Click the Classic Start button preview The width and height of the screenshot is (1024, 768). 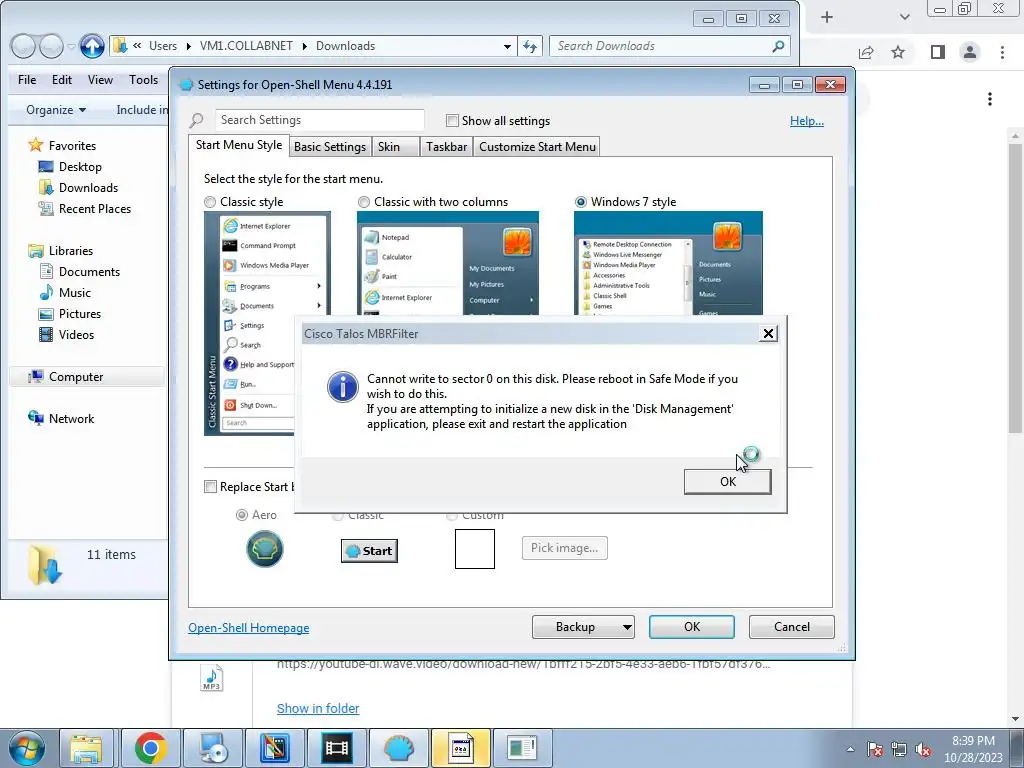(370, 551)
